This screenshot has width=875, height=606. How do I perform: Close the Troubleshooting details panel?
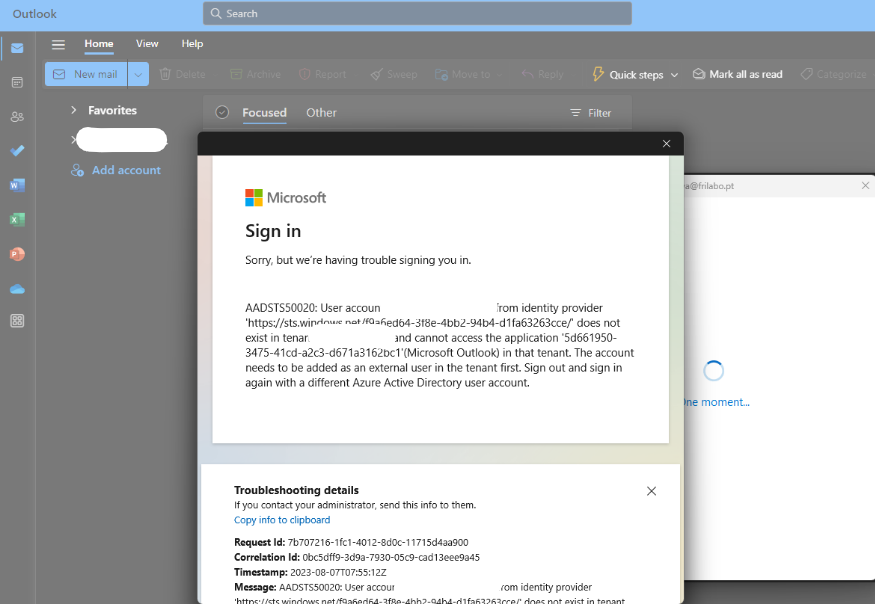(651, 491)
